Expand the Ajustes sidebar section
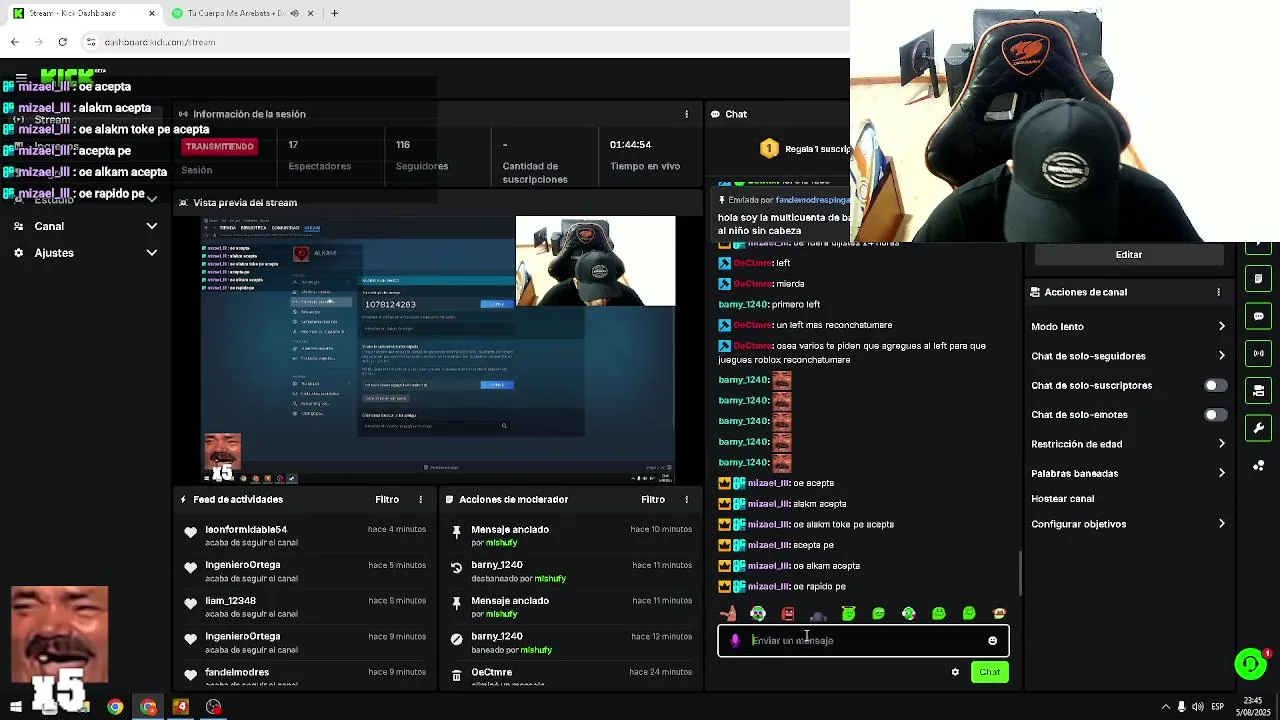 click(151, 253)
